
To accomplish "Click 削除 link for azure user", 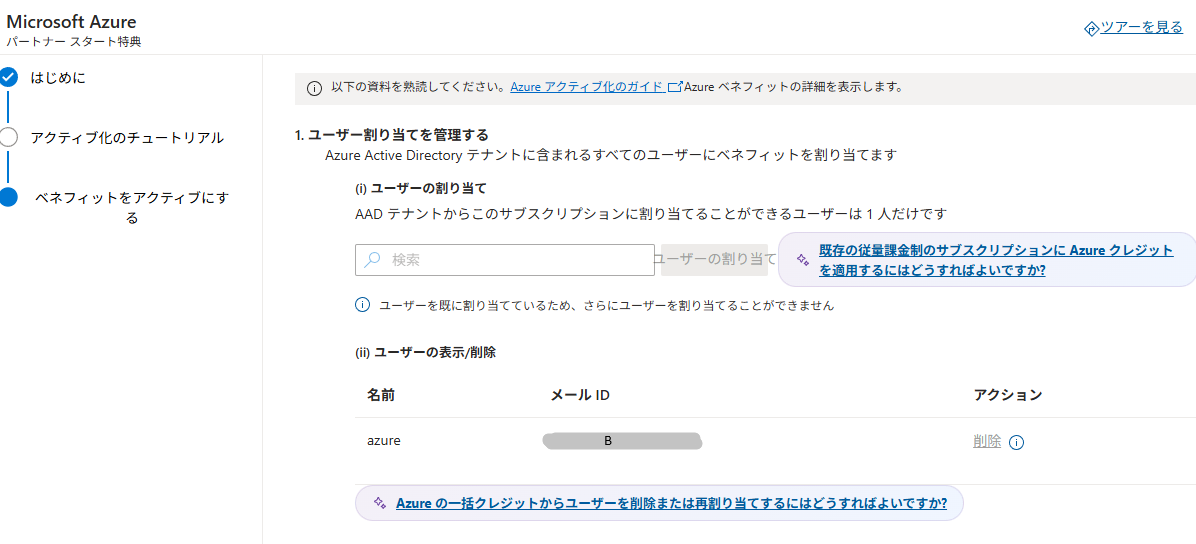I will [x=987, y=441].
